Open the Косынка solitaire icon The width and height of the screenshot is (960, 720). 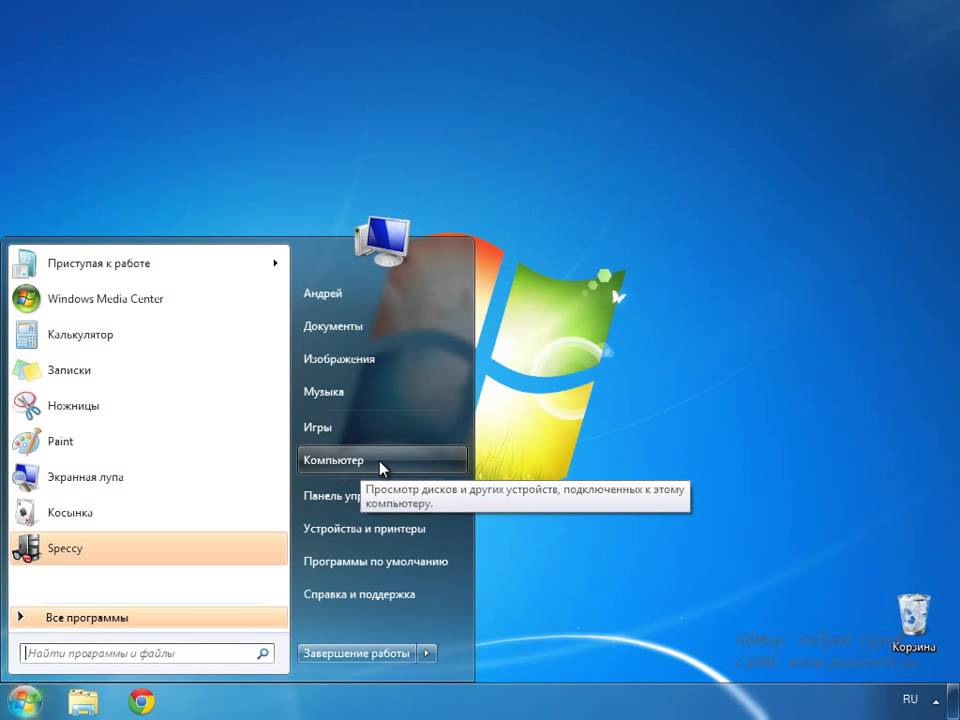coord(26,512)
